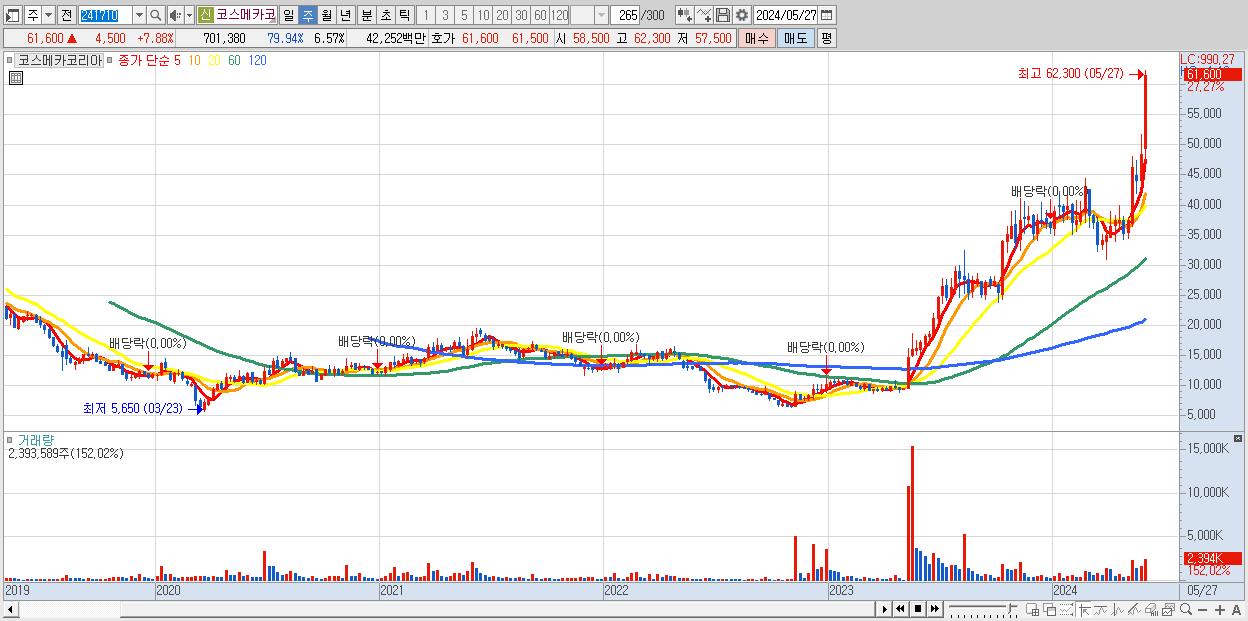1248x621 pixels.
Task: Select the 120 interval button
Action: click(x=560, y=15)
